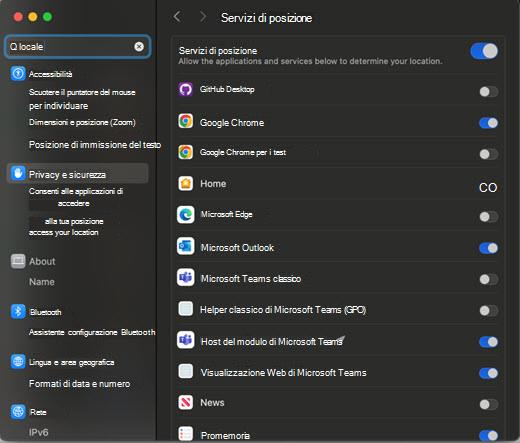Click the Servizi di posizione window title
This screenshot has height=443, width=520.
tap(266, 18)
